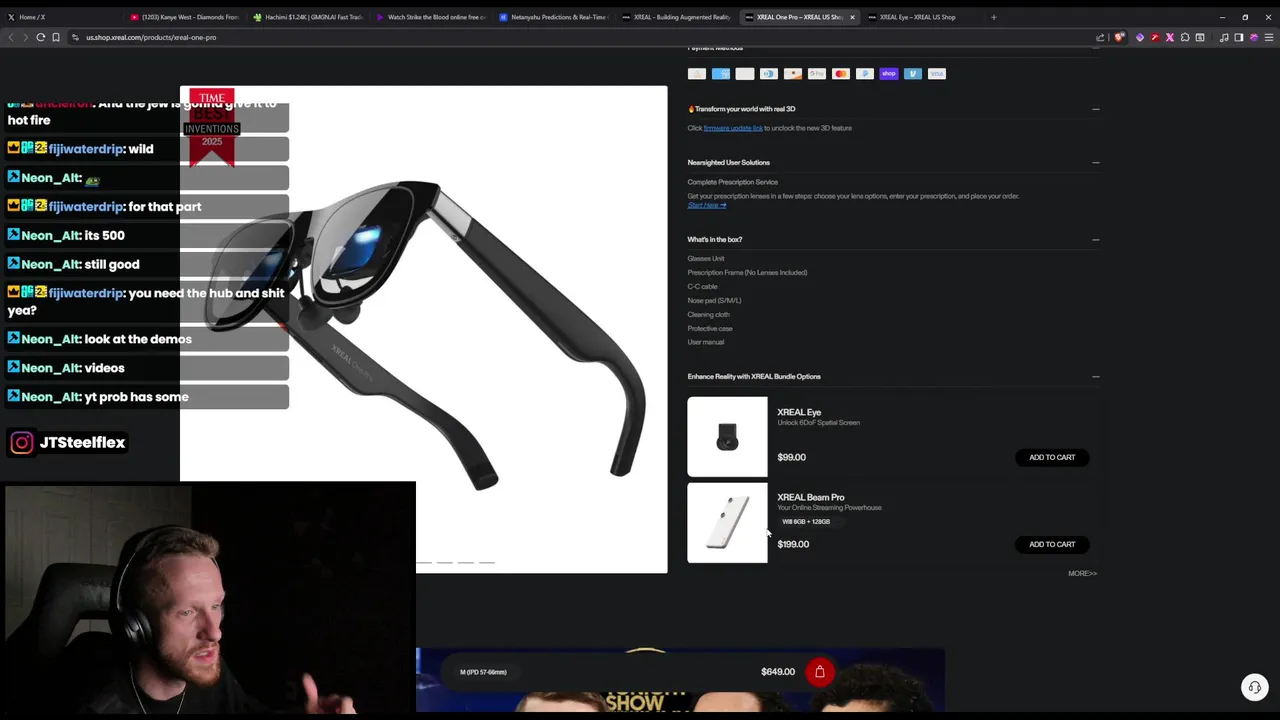This screenshot has width=1280, height=720.
Task: Click the PayPal payment icon
Action: [865, 73]
